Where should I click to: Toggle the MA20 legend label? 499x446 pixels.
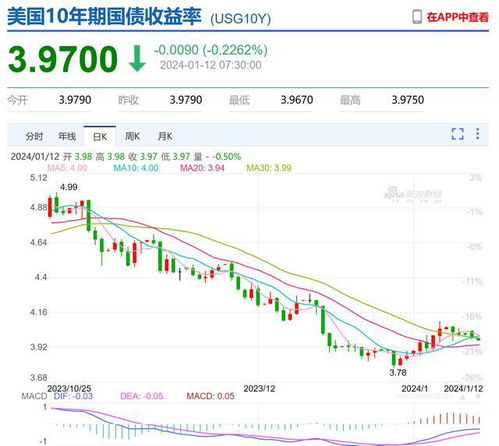tap(202, 168)
